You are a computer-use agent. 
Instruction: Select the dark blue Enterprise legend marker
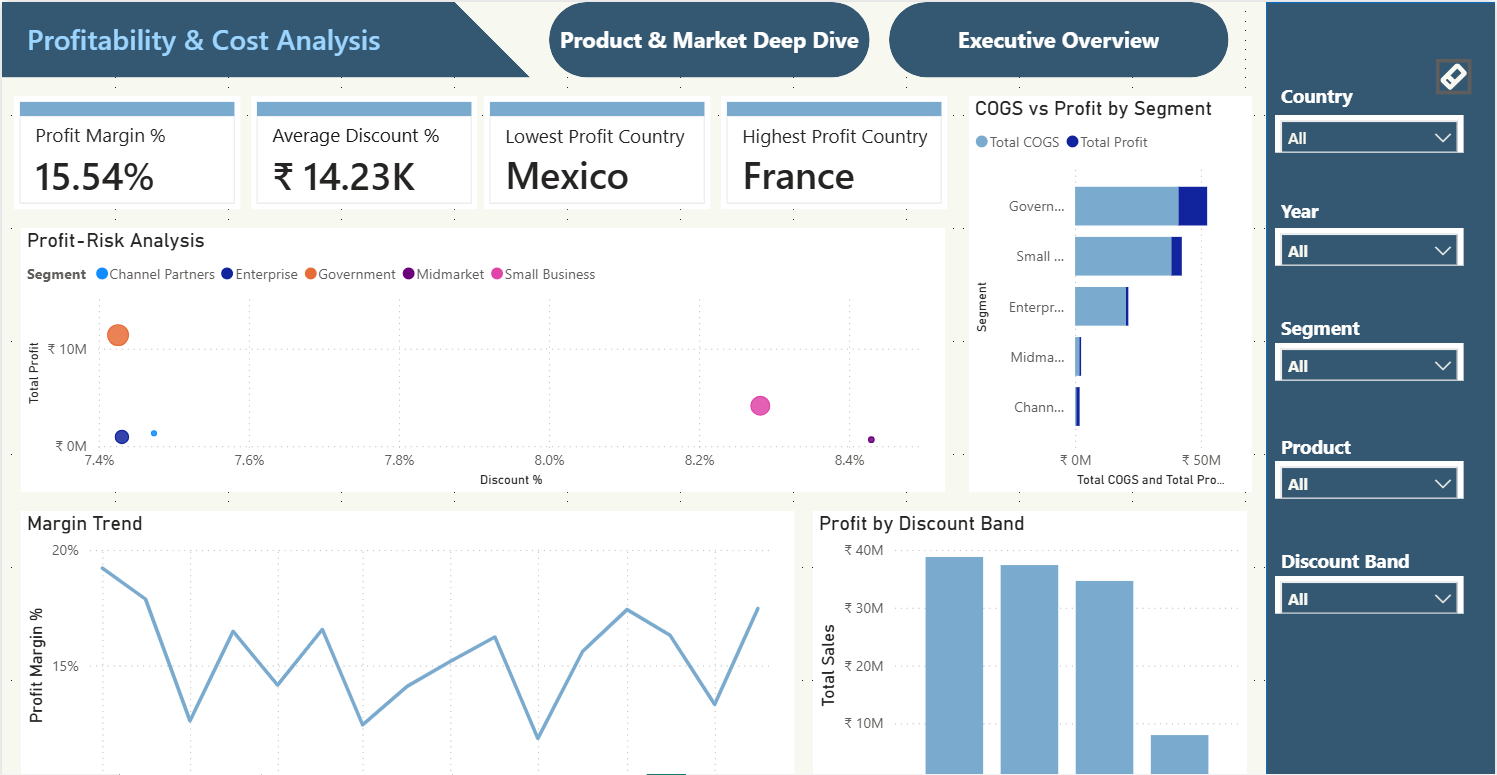[x=228, y=274]
